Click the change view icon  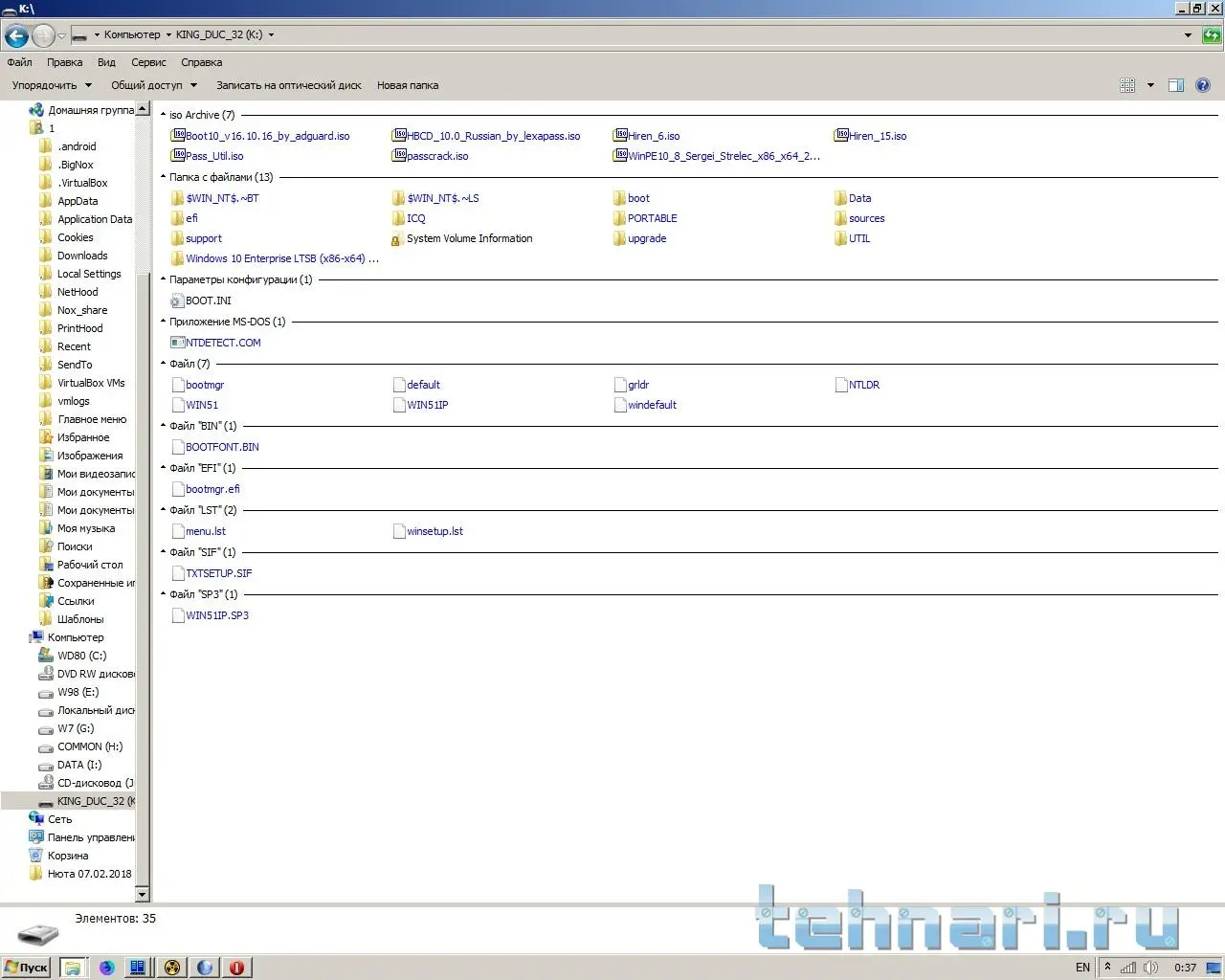pos(1127,85)
